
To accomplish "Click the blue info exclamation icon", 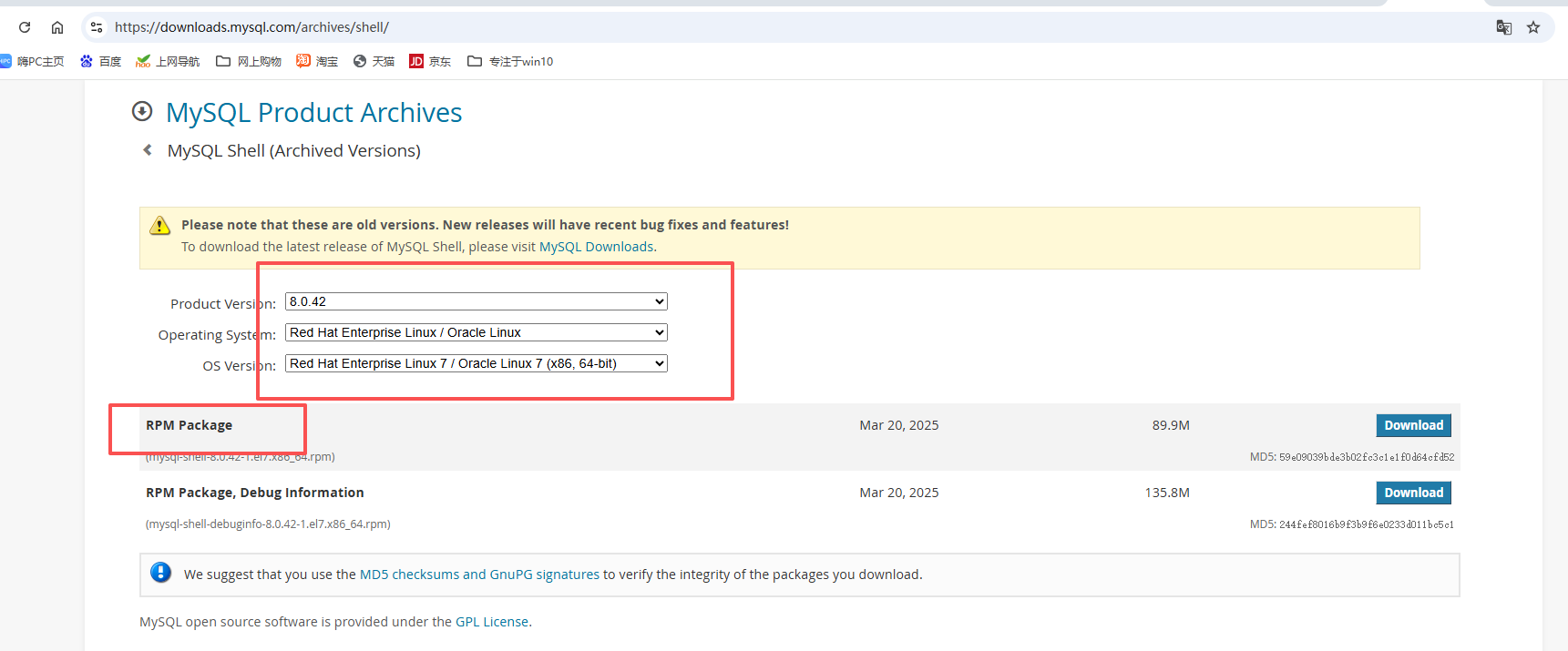I will (x=161, y=572).
